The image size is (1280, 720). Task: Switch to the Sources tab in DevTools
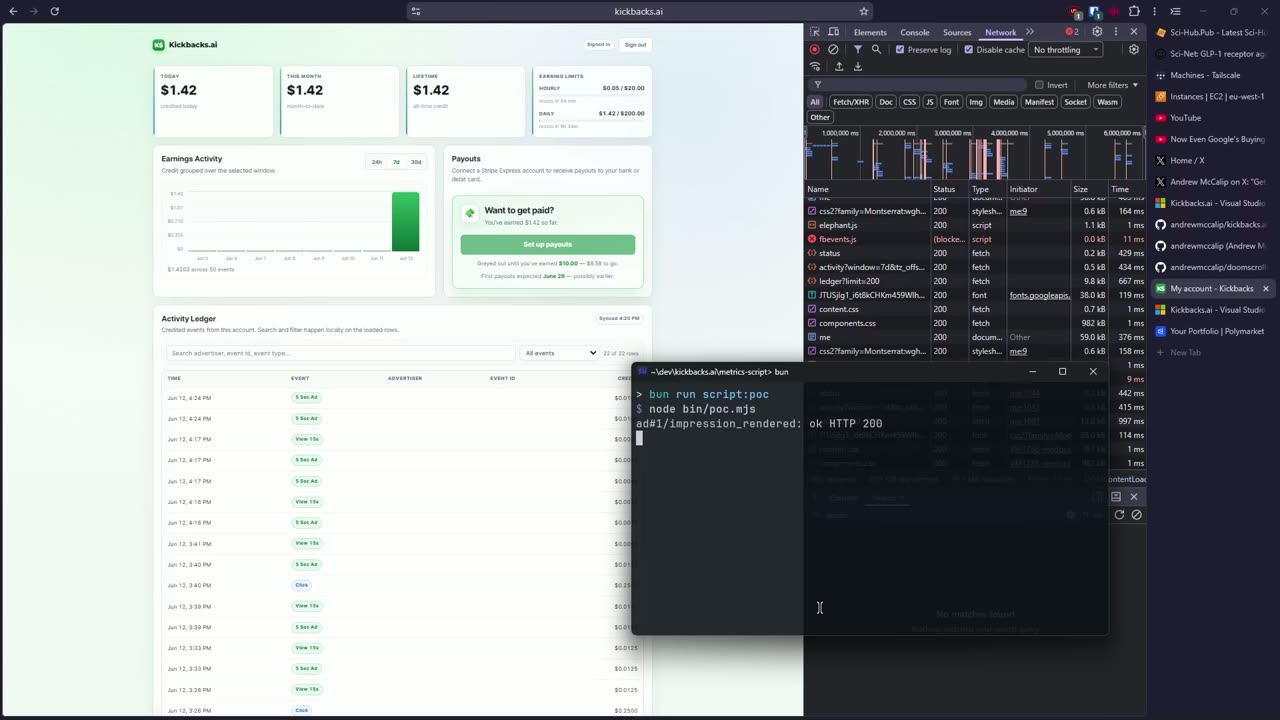[957, 32]
